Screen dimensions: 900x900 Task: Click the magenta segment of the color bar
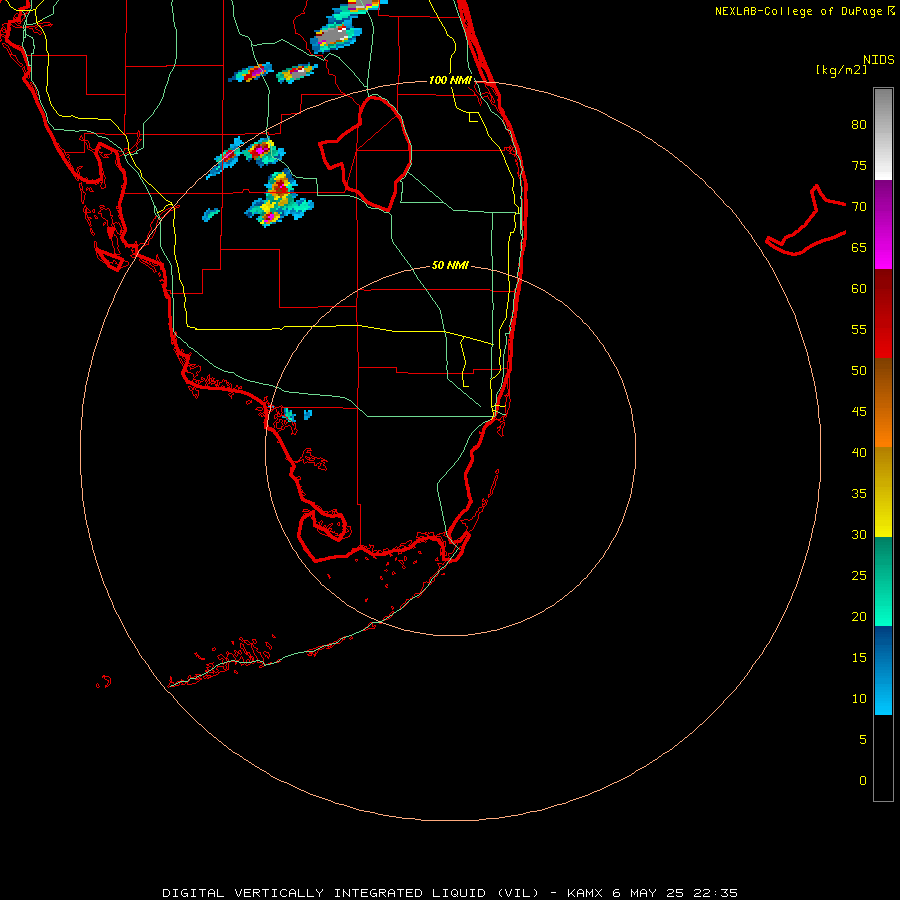pyautogui.click(x=883, y=246)
